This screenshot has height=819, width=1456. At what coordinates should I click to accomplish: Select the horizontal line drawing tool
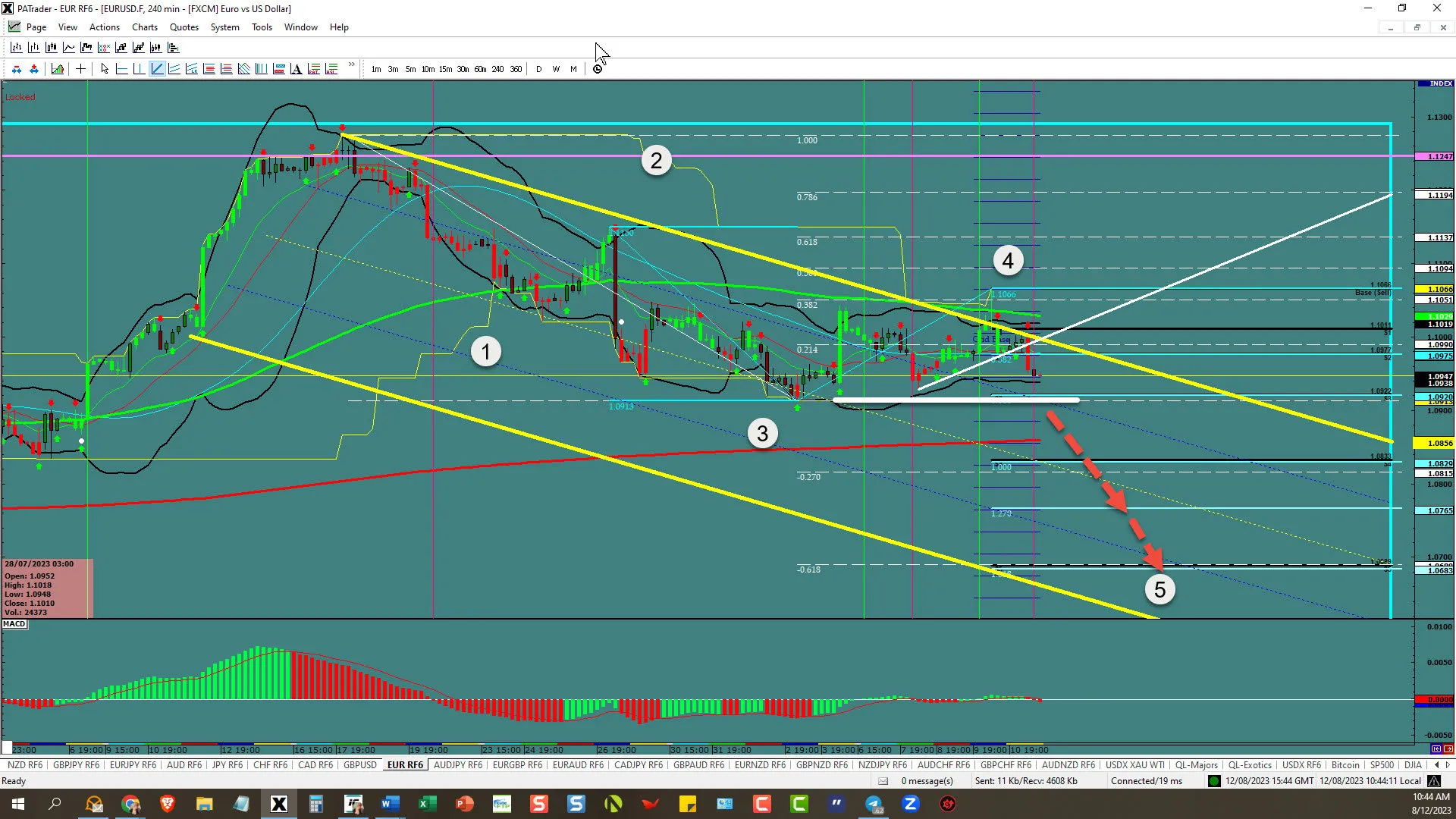121,69
